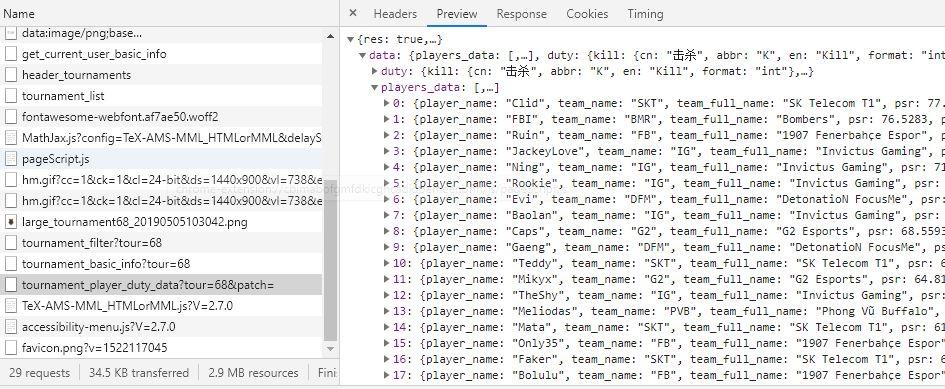Viewport: 945px width, 389px height.
Task: Select the tournament_basic_info?tour=68 request
Action: [161, 264]
